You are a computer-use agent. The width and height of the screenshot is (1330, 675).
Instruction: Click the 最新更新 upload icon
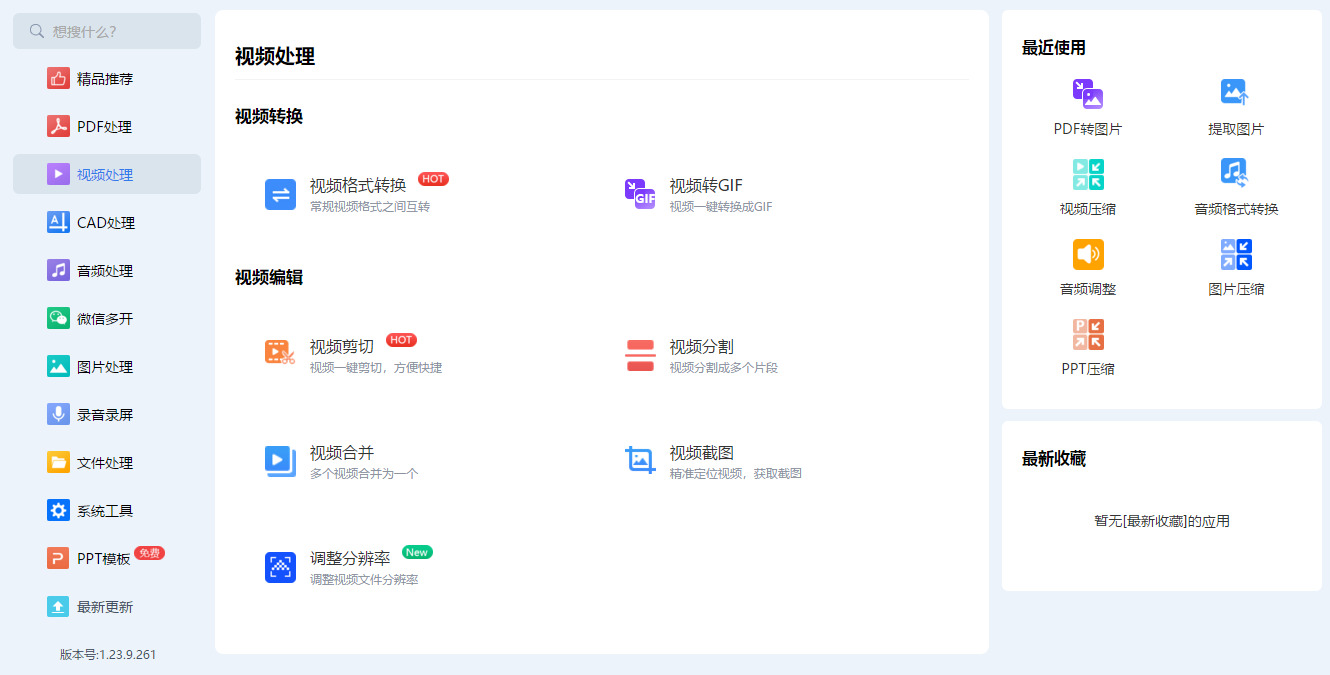[58, 607]
